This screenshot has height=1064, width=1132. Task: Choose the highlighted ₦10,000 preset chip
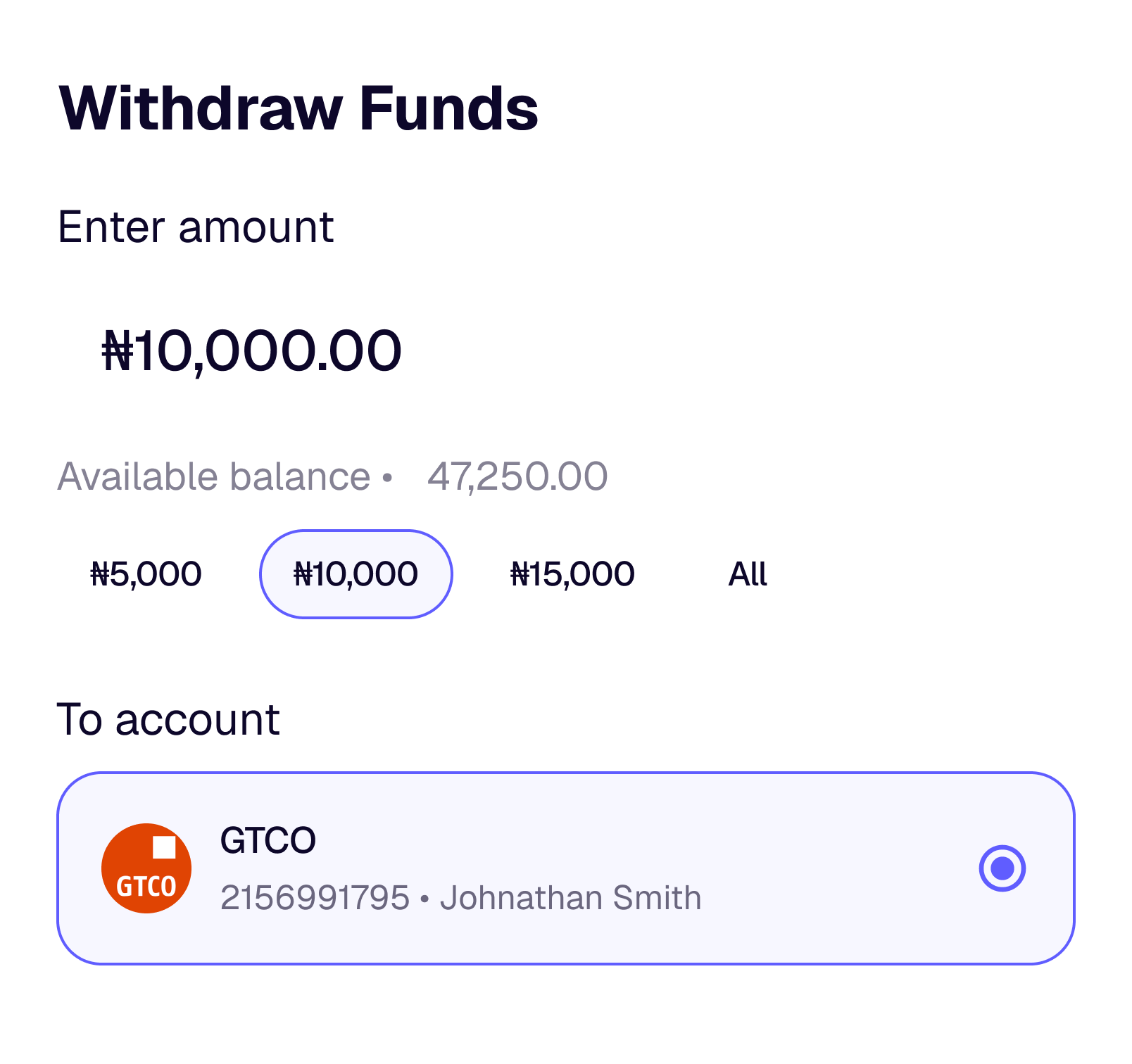pos(356,574)
